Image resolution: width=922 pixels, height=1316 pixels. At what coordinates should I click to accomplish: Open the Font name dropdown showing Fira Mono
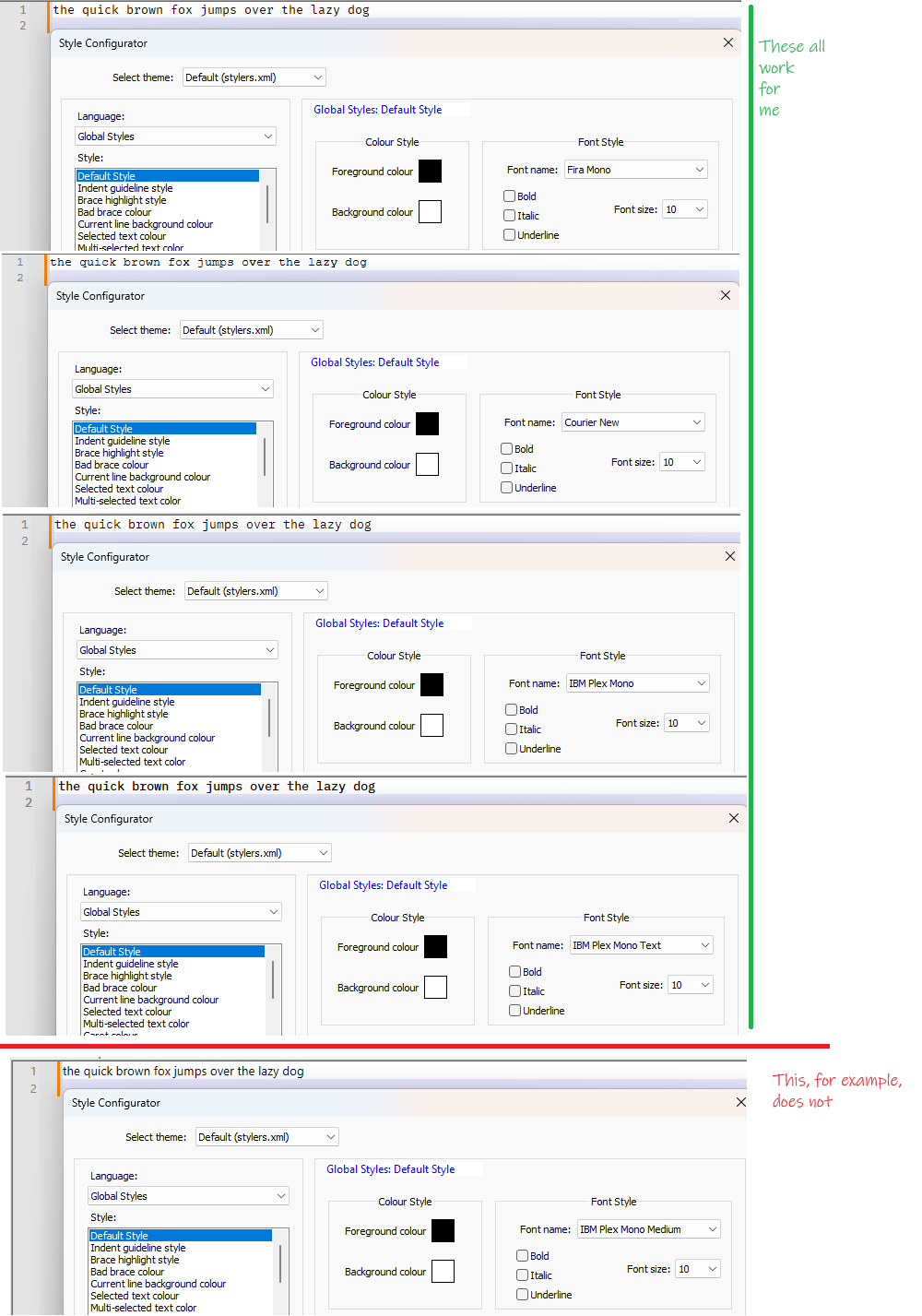pyautogui.click(x=635, y=170)
